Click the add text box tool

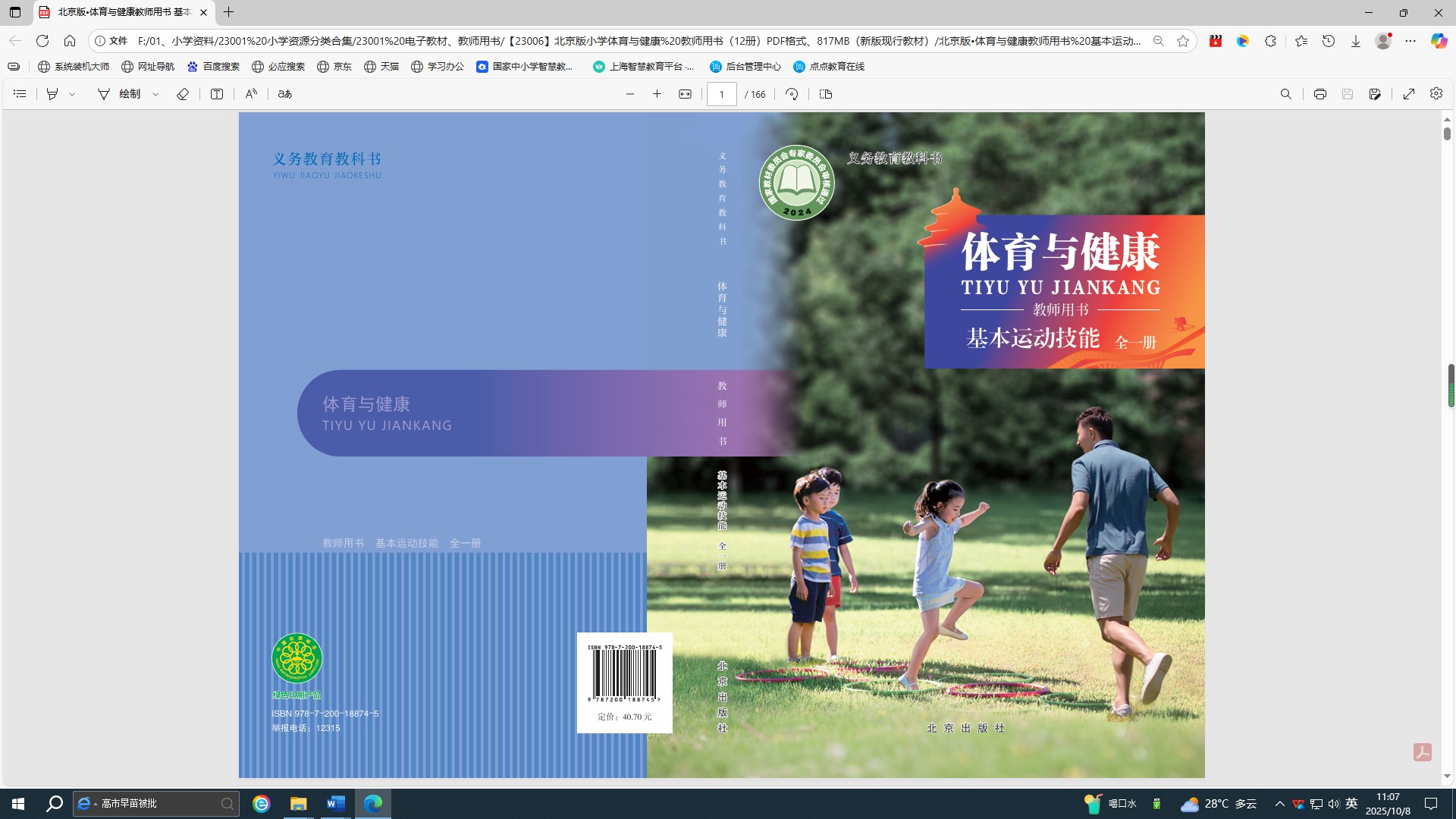point(217,94)
